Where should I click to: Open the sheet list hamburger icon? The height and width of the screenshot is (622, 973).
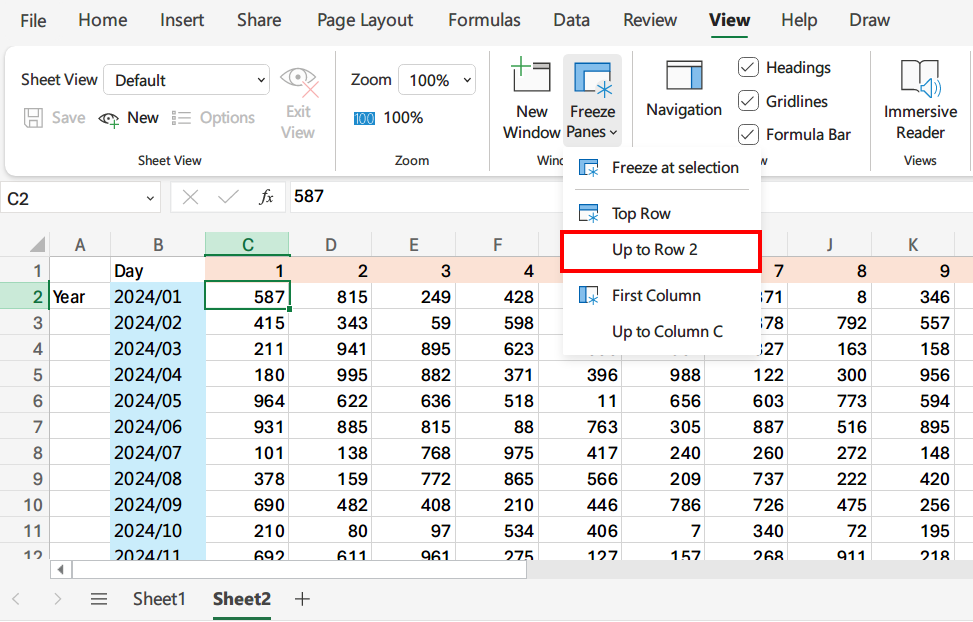[98, 599]
